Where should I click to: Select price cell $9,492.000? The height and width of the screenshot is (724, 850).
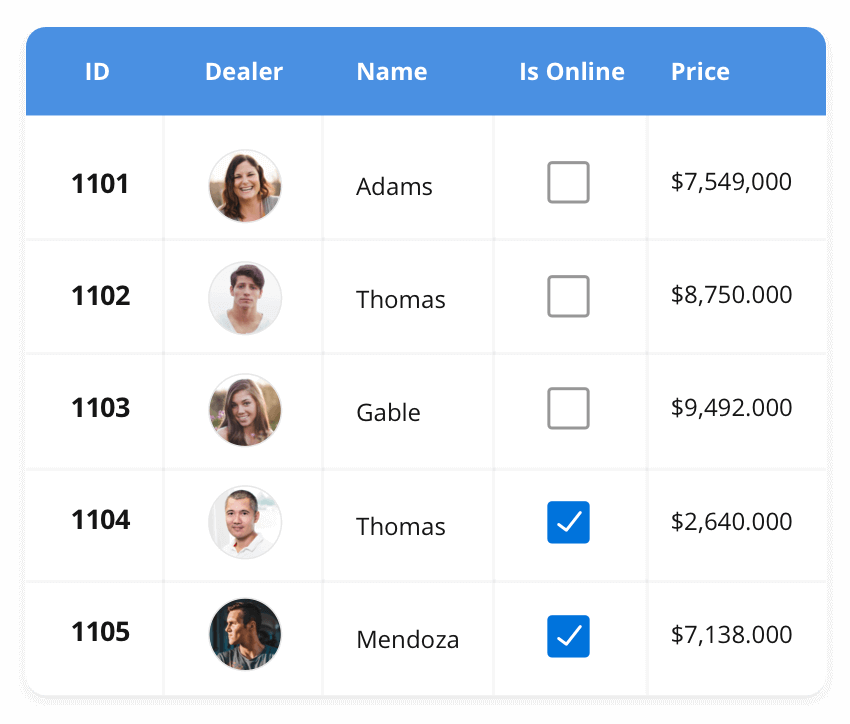pos(731,408)
